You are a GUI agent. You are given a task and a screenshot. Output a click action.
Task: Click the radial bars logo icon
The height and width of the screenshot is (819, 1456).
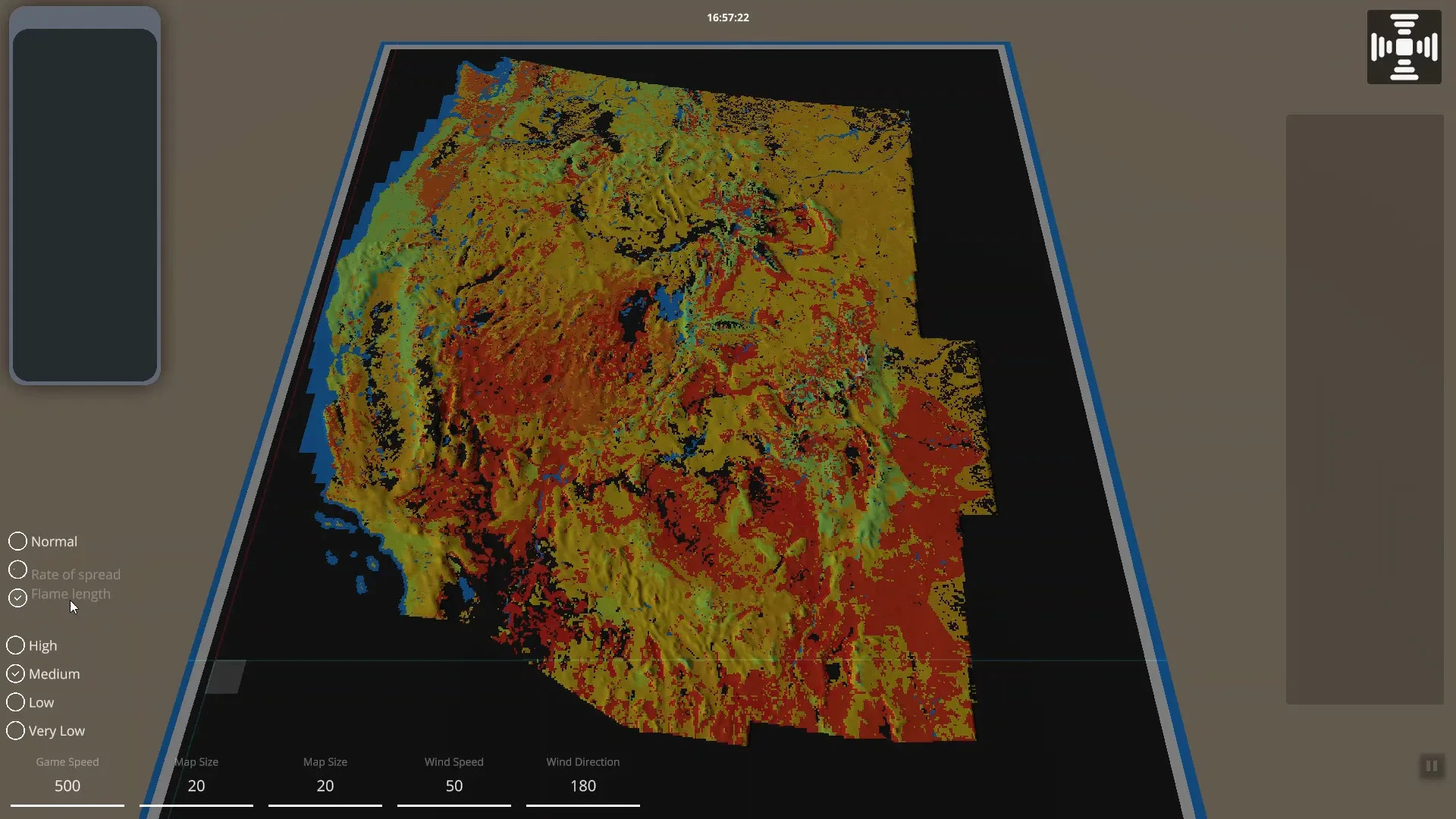point(1404,47)
